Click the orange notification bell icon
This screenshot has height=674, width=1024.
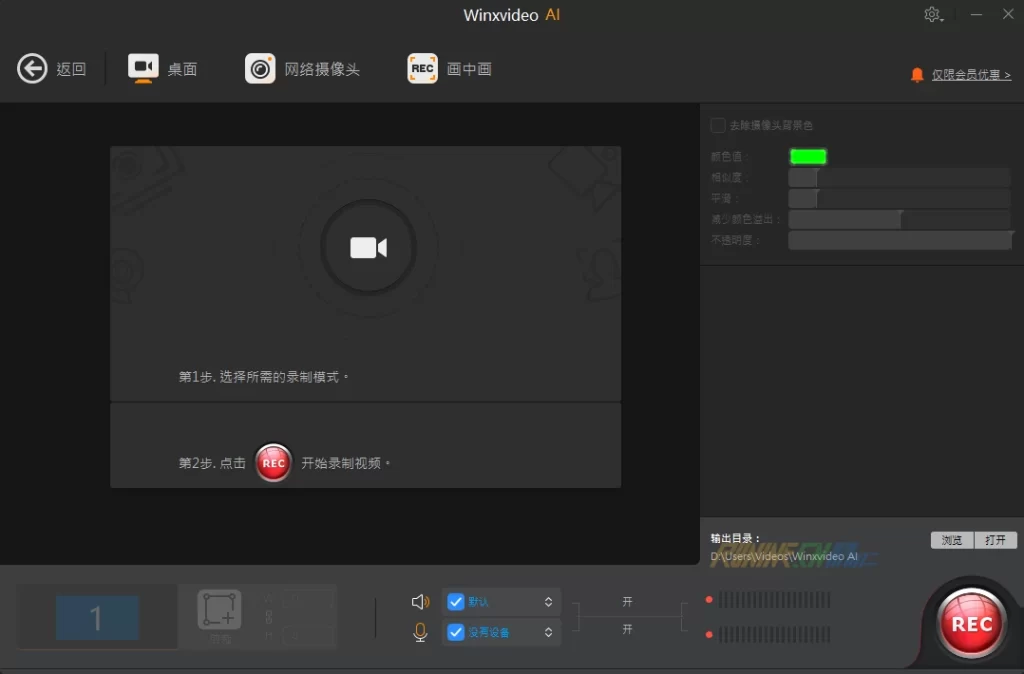(917, 75)
